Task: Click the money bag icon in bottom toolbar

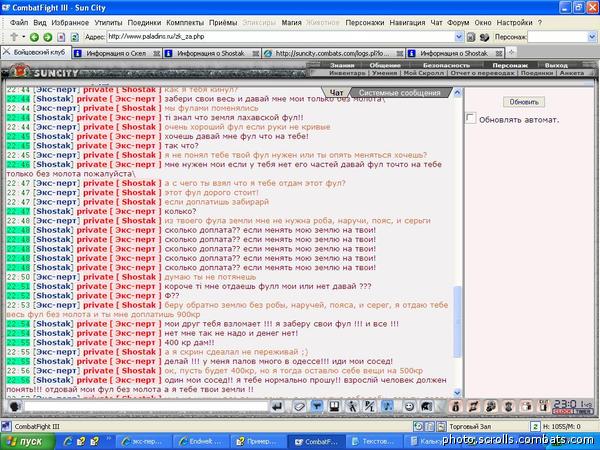Action: coord(455,406)
